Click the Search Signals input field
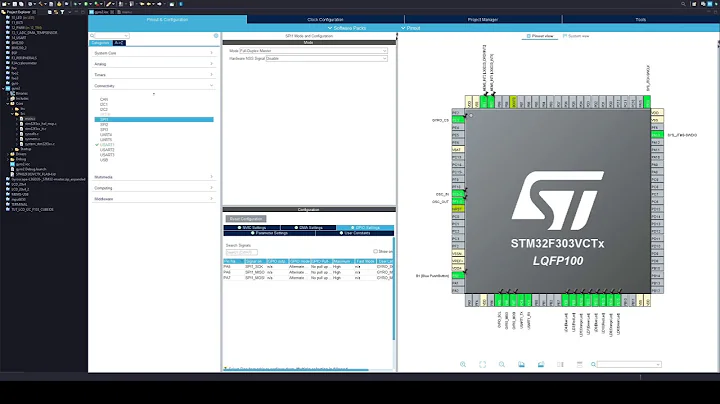The image size is (720, 404). (x=242, y=252)
